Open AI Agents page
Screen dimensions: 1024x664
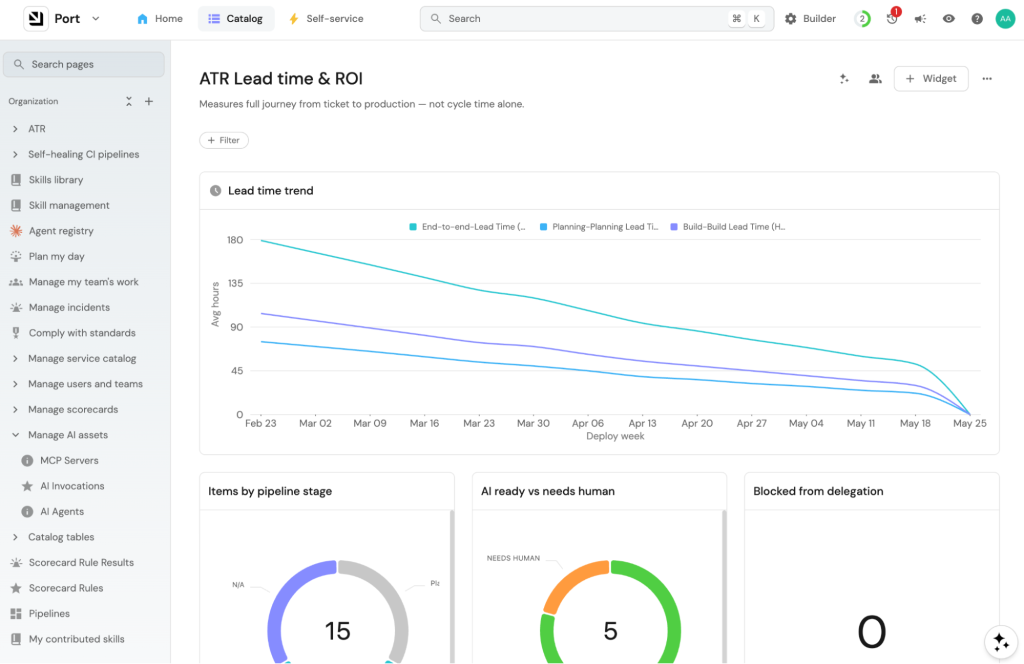click(x=61, y=511)
